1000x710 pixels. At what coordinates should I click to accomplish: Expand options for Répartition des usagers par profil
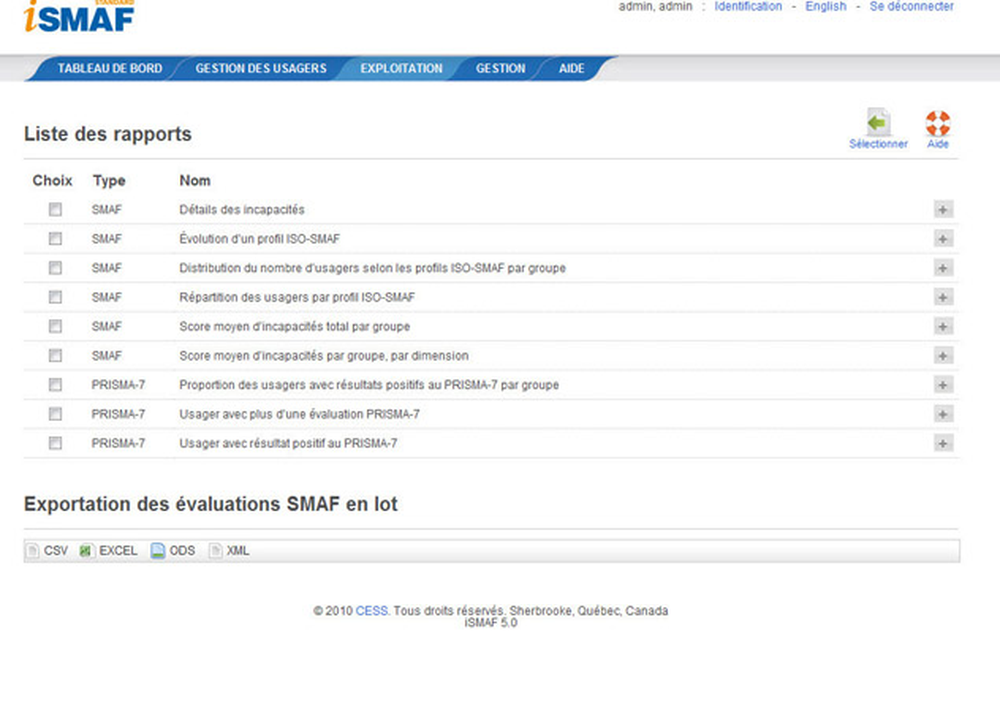pyautogui.click(x=942, y=297)
